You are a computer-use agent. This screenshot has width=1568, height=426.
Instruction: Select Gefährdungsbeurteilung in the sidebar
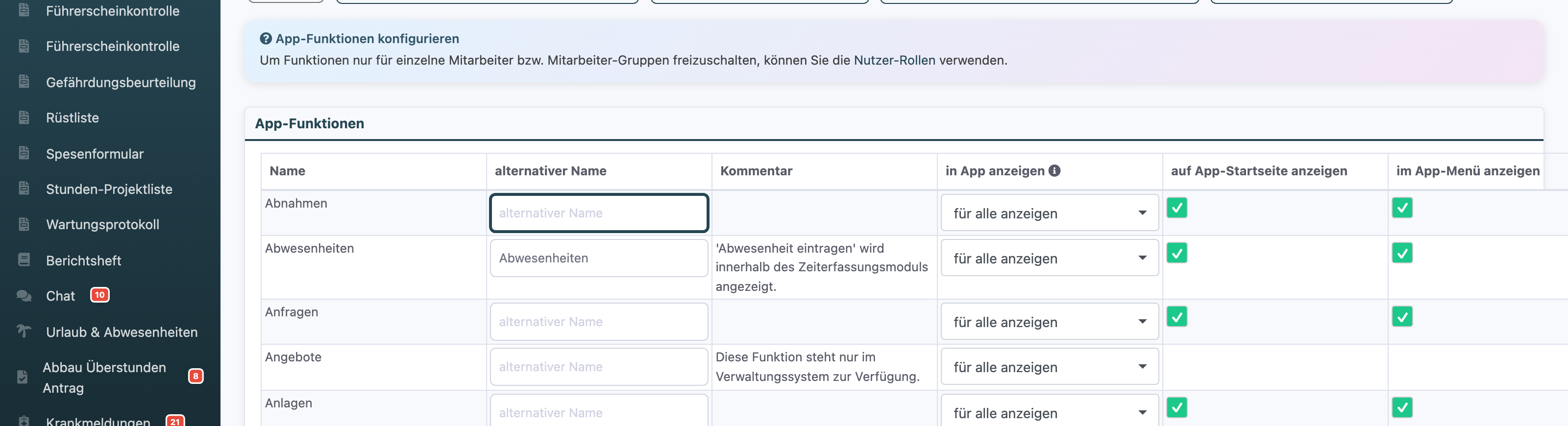pyautogui.click(x=121, y=82)
